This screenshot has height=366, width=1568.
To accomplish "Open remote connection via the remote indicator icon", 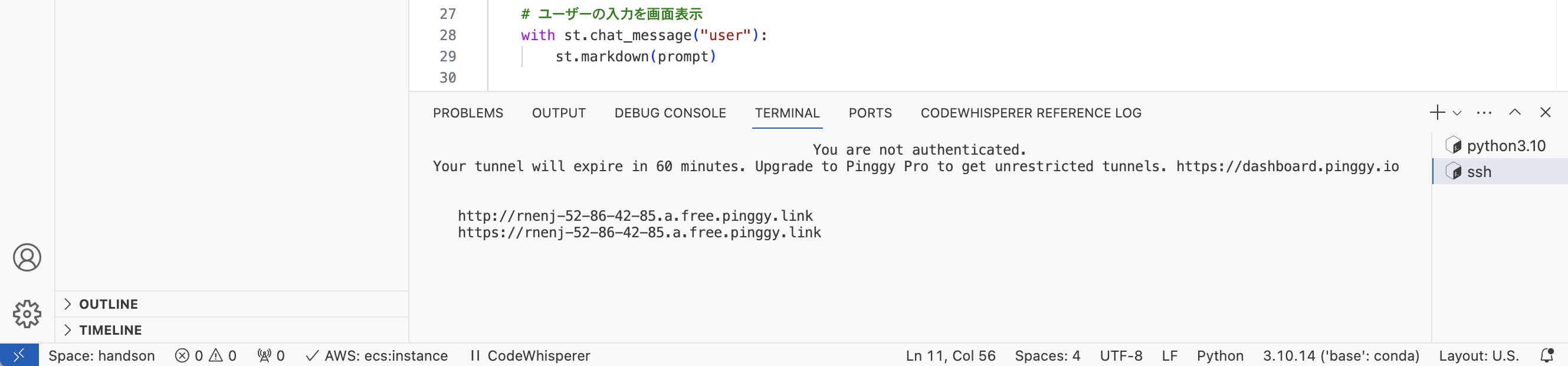I will 20,355.
